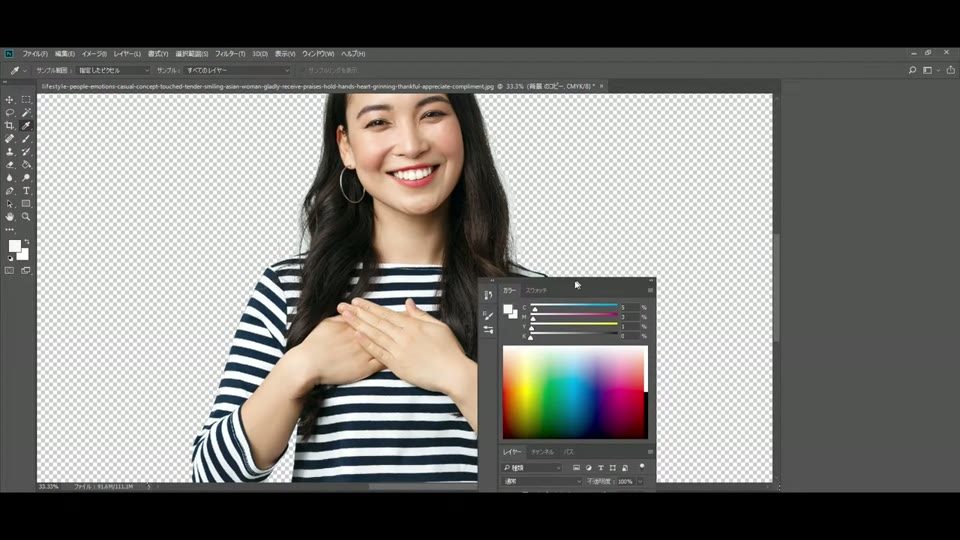Open the Layer menu
This screenshot has height=540, width=960.
click(127, 54)
